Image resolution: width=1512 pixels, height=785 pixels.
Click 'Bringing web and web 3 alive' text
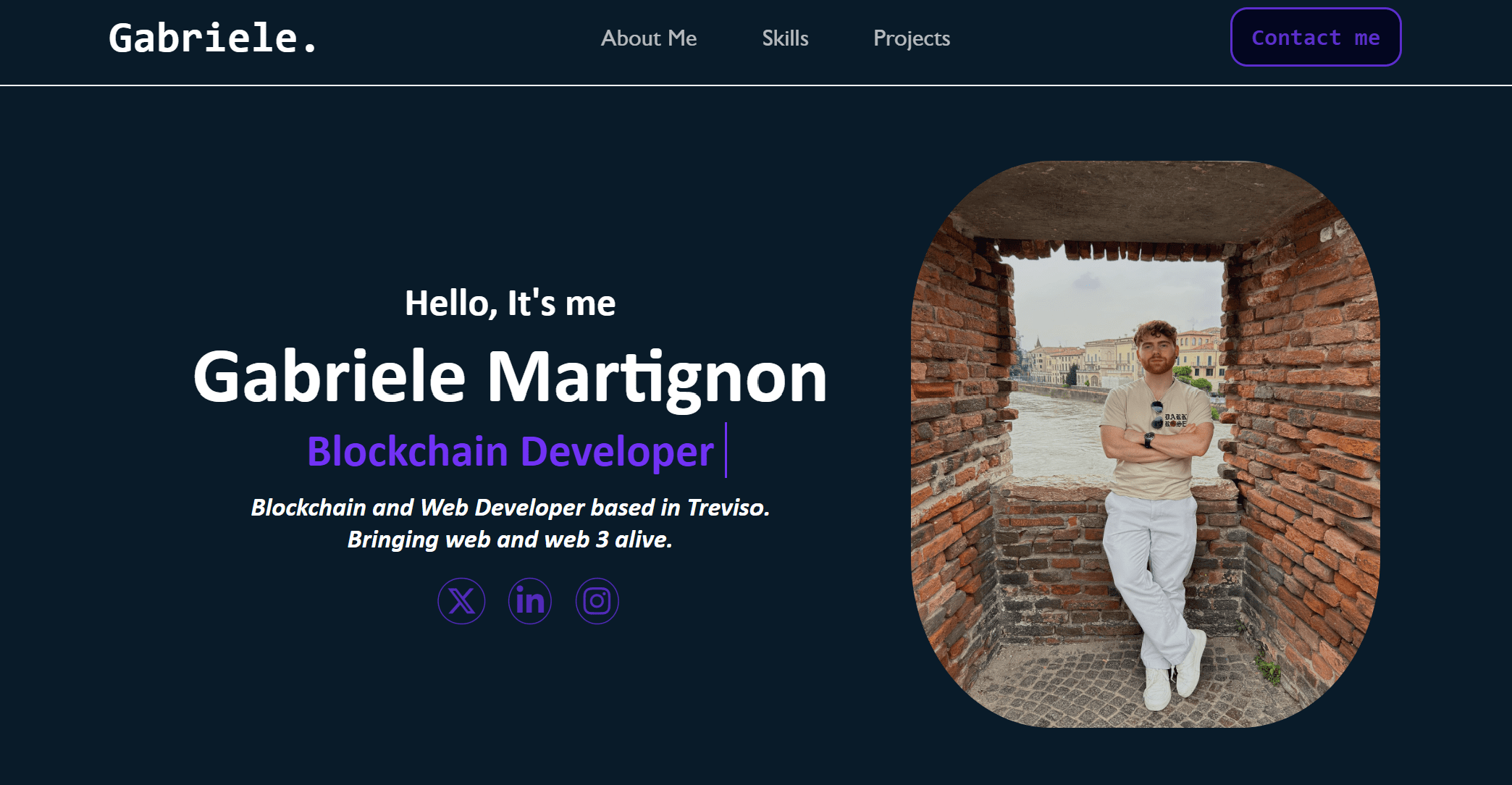click(x=510, y=540)
